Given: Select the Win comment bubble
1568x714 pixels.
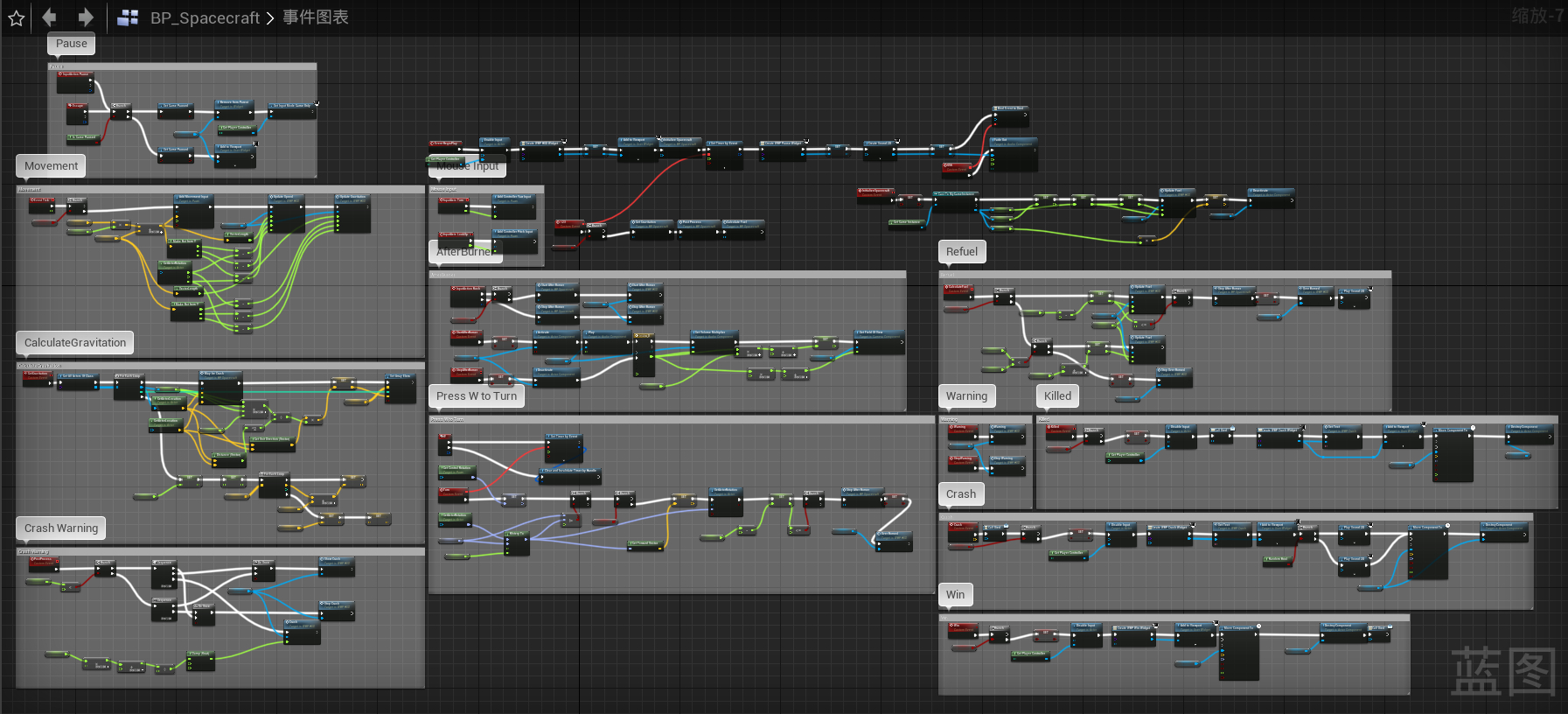Looking at the screenshot, I should 956,595.
